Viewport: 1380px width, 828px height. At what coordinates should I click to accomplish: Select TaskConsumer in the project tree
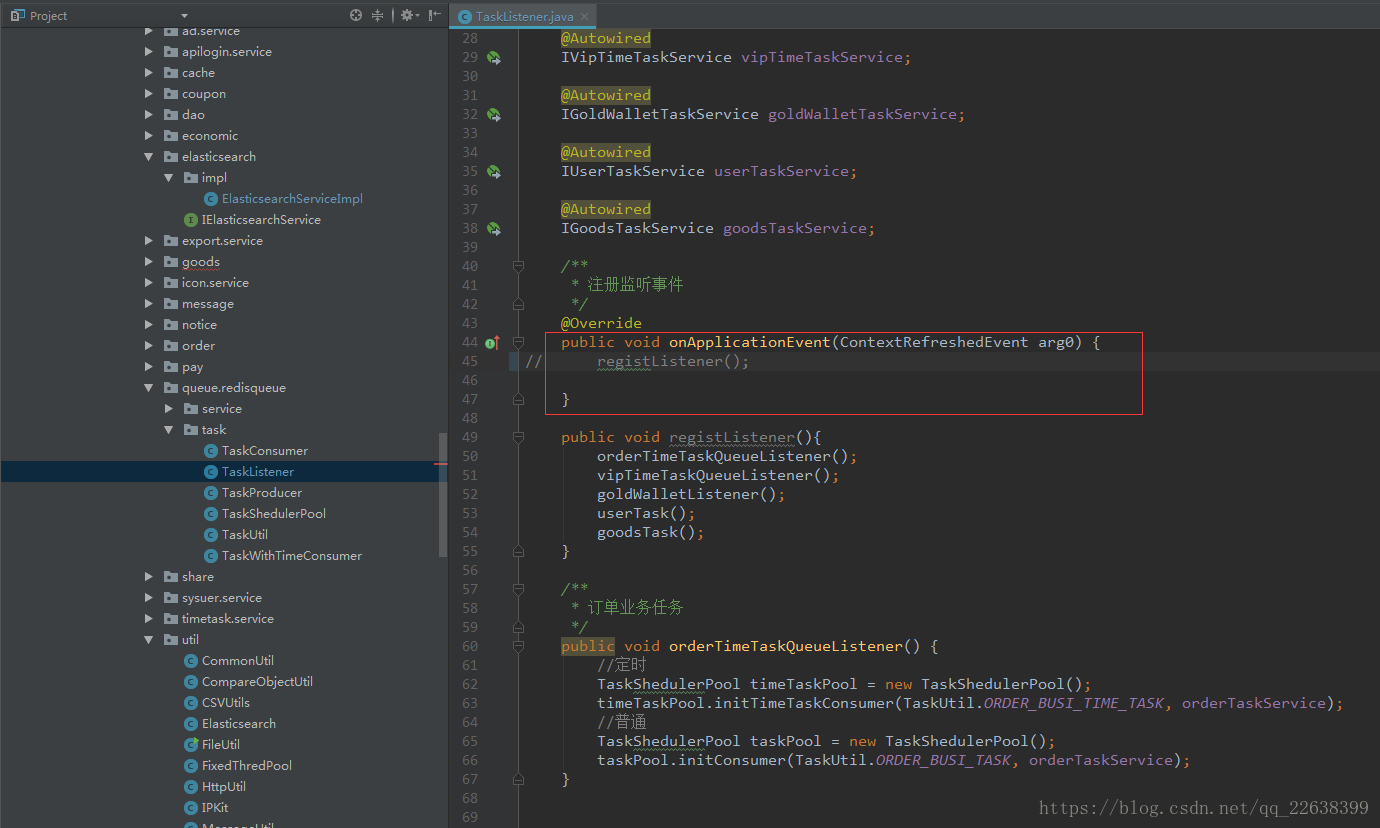click(x=264, y=451)
